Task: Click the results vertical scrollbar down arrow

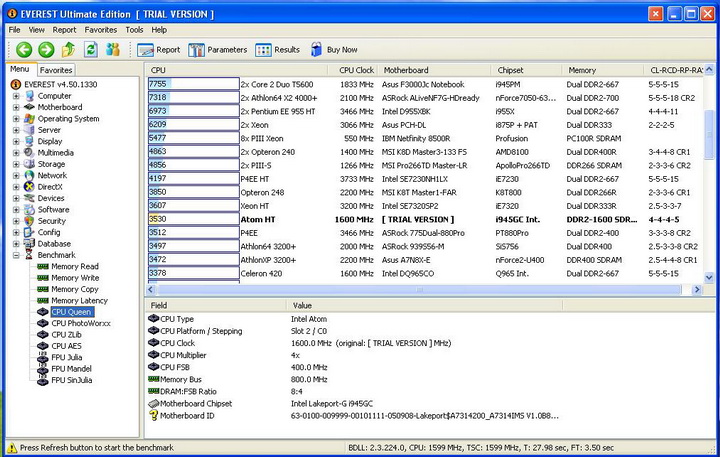Action: [709, 277]
